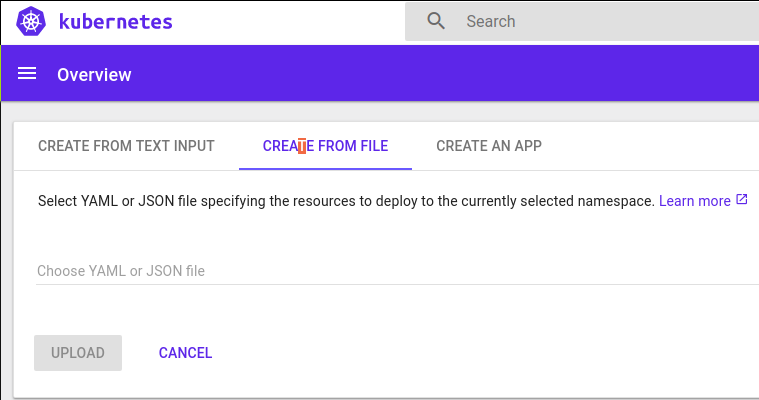Click the external link icon beside Learn more
The image size is (759, 400).
[741, 200]
